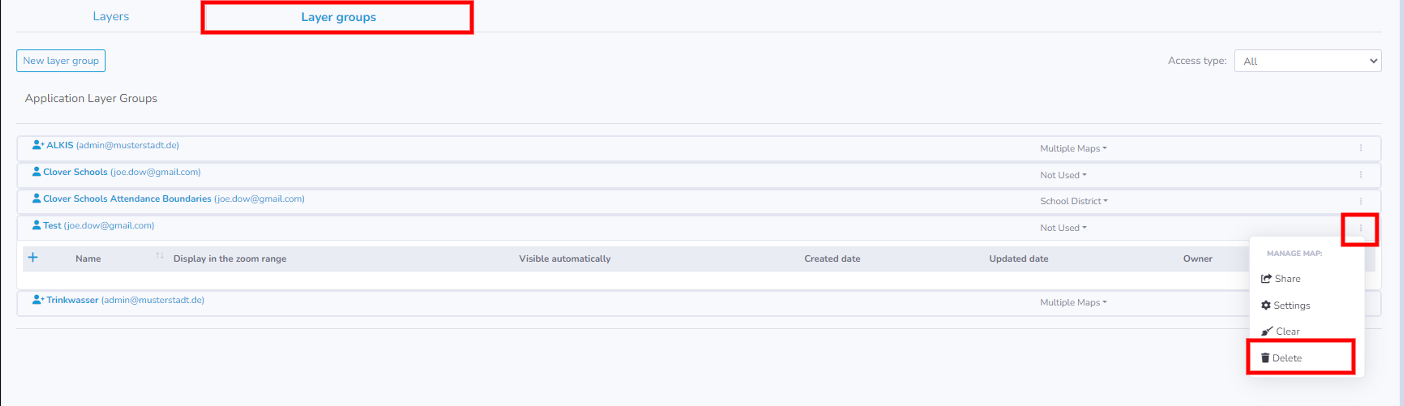
Task: Expand Not Used dropdown in Test row
Action: click(x=1063, y=228)
